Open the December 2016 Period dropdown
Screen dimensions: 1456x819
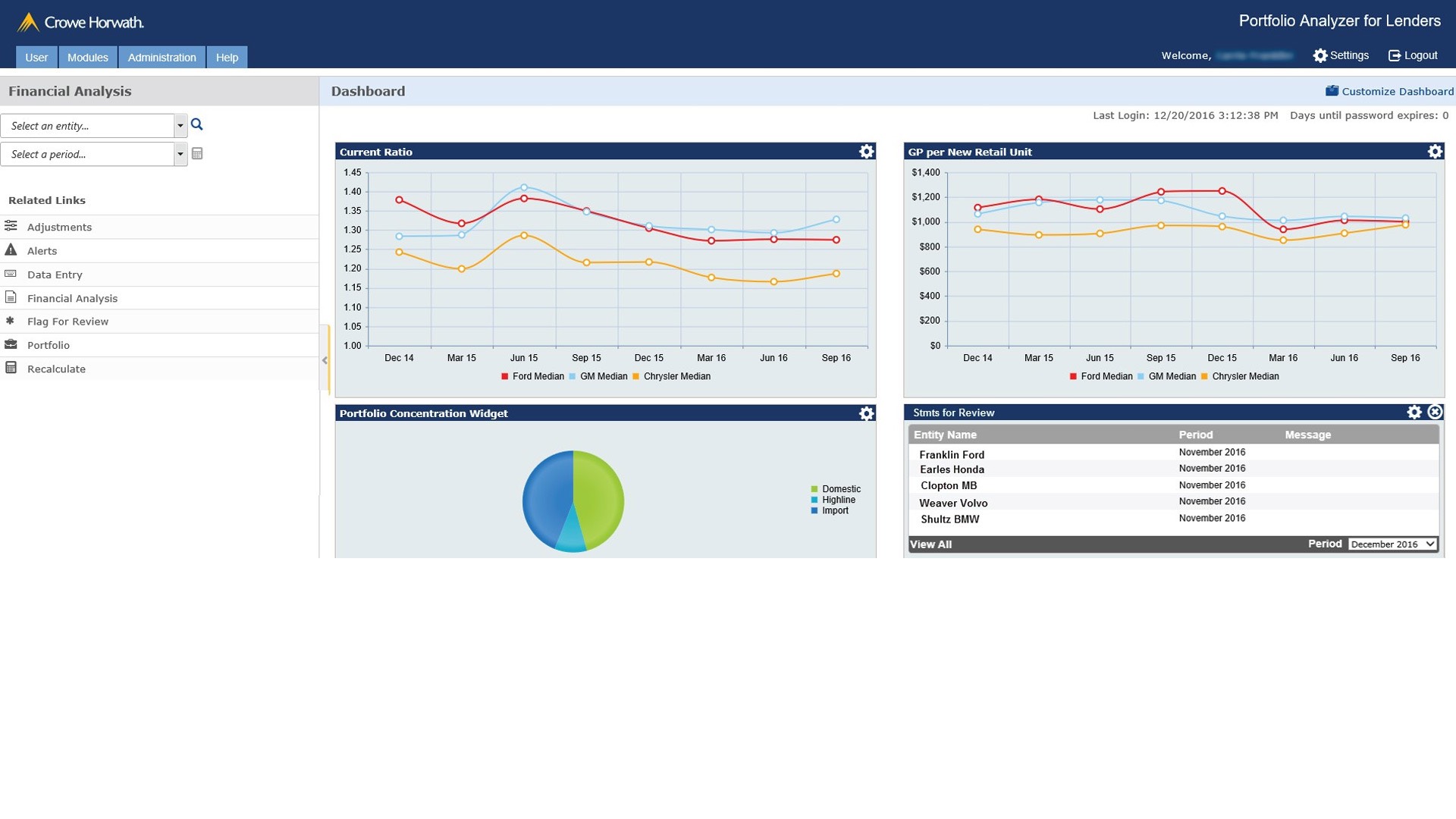pos(1392,544)
